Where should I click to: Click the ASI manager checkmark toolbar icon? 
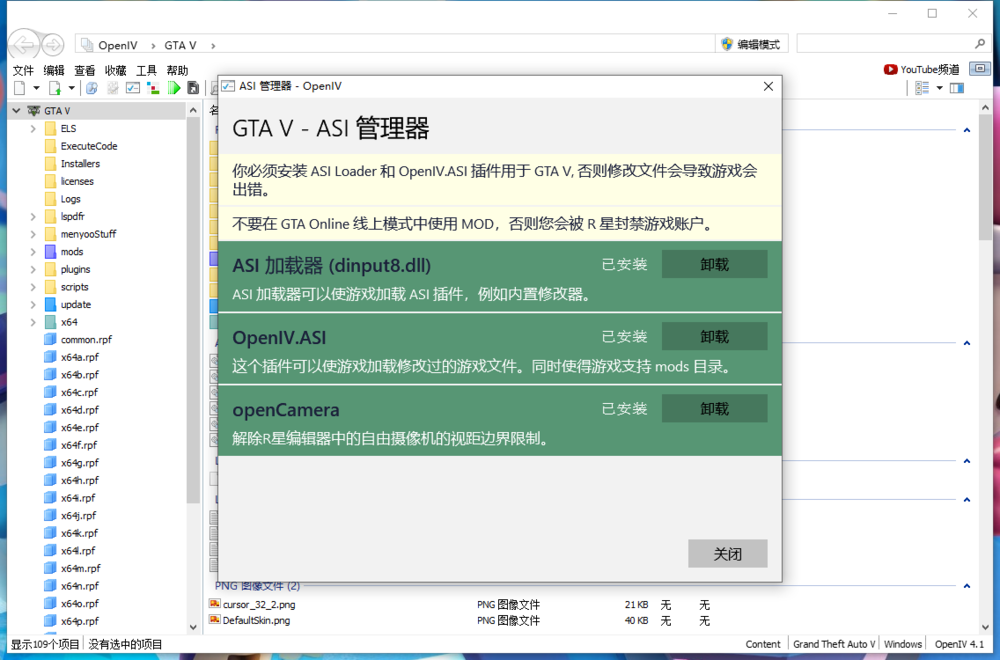(132, 88)
